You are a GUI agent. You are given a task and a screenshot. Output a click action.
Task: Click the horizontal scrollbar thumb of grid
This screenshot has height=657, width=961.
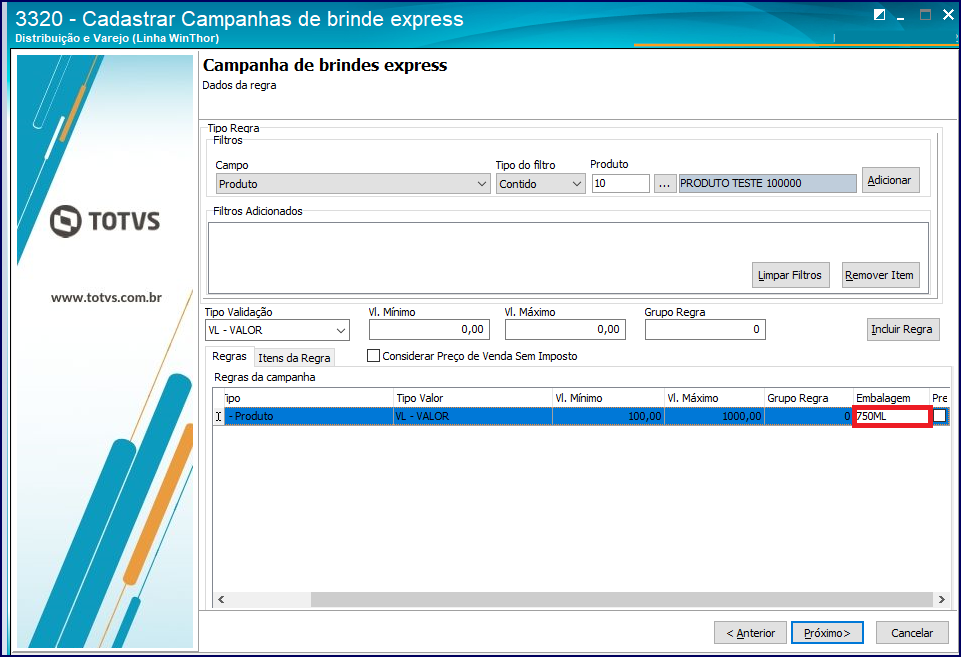(621, 599)
